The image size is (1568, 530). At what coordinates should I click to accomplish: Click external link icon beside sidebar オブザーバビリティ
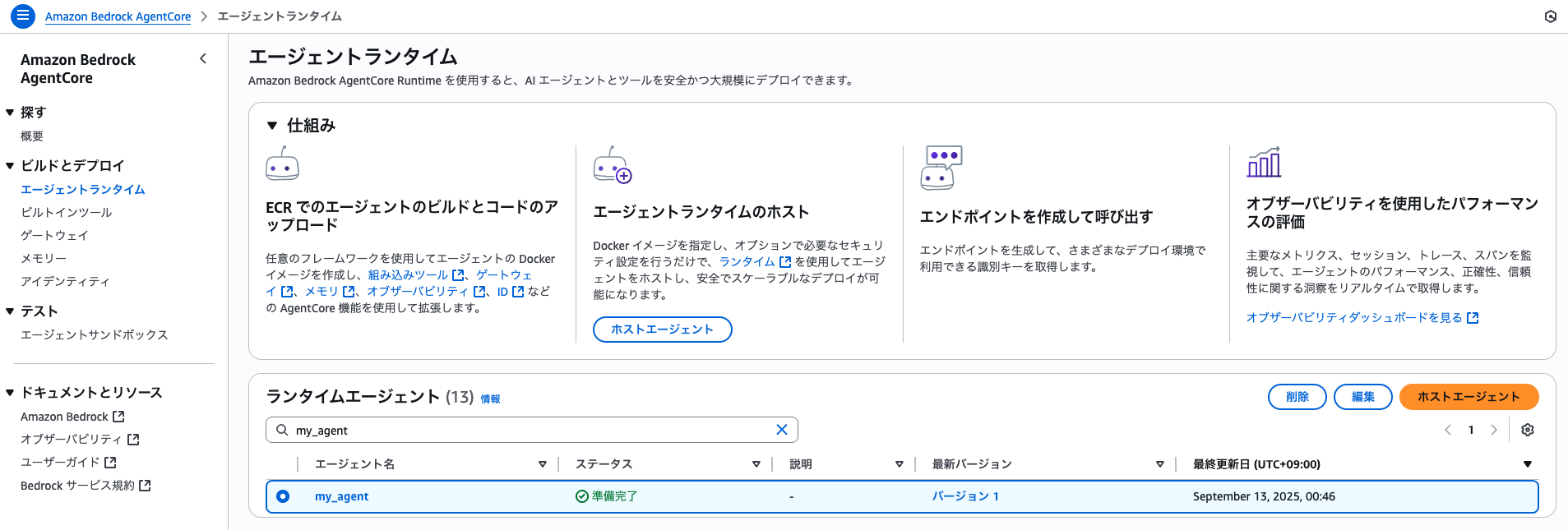tap(133, 440)
